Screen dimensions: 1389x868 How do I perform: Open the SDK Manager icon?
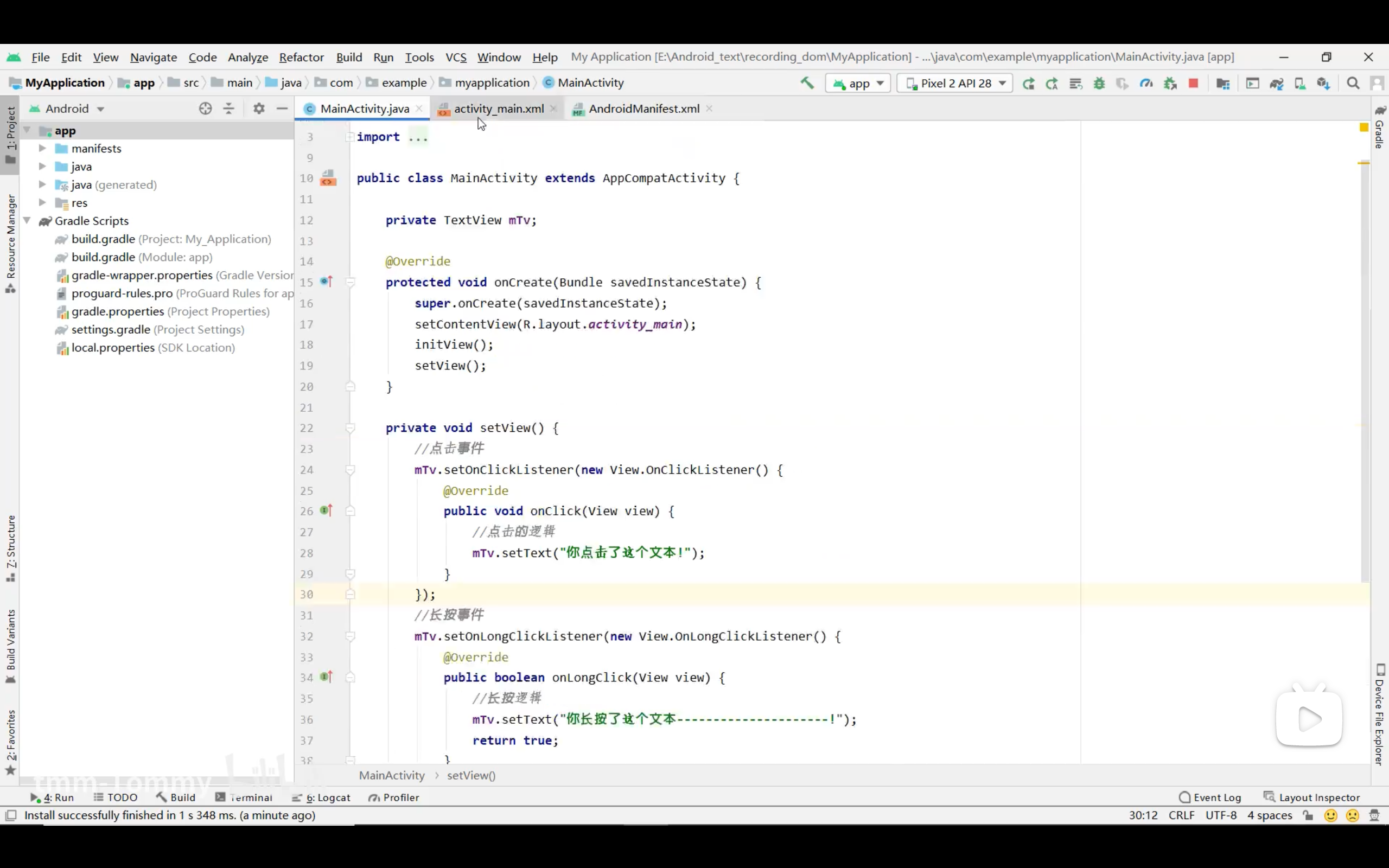pos(1323,84)
